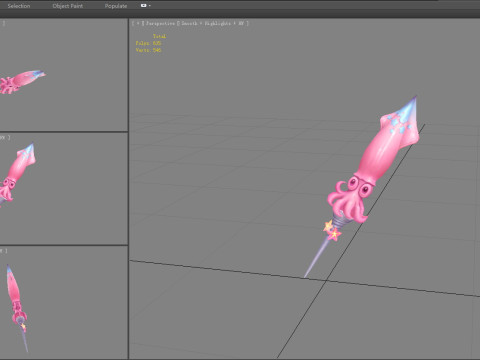Switch to the Object Paint tab

pyautogui.click(x=68, y=6)
